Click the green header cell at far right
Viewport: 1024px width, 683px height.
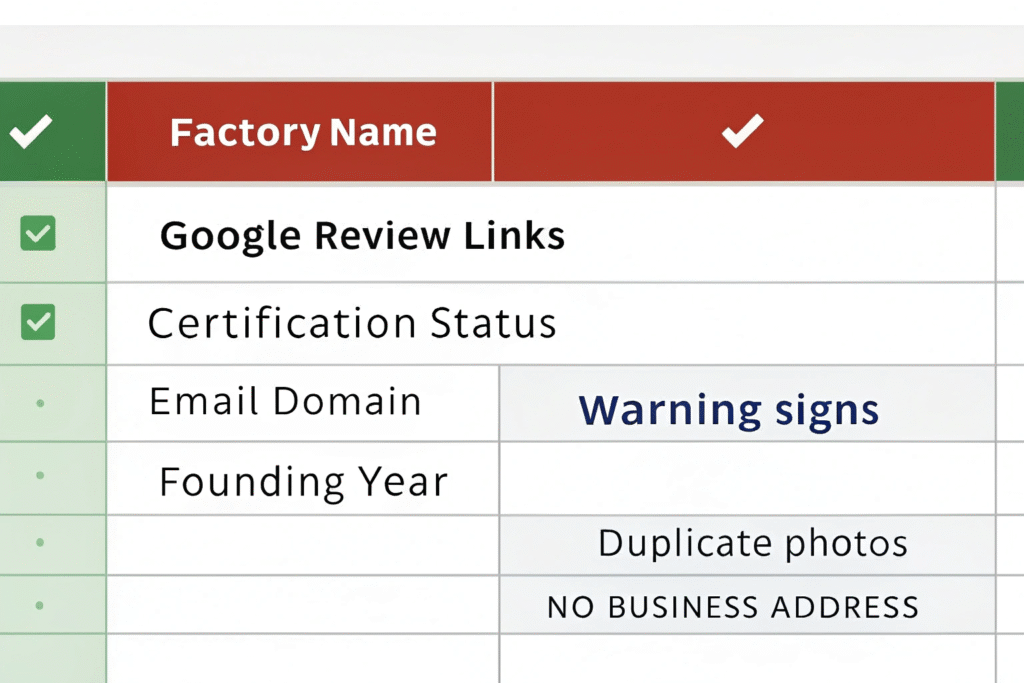pyautogui.click(x=1010, y=131)
